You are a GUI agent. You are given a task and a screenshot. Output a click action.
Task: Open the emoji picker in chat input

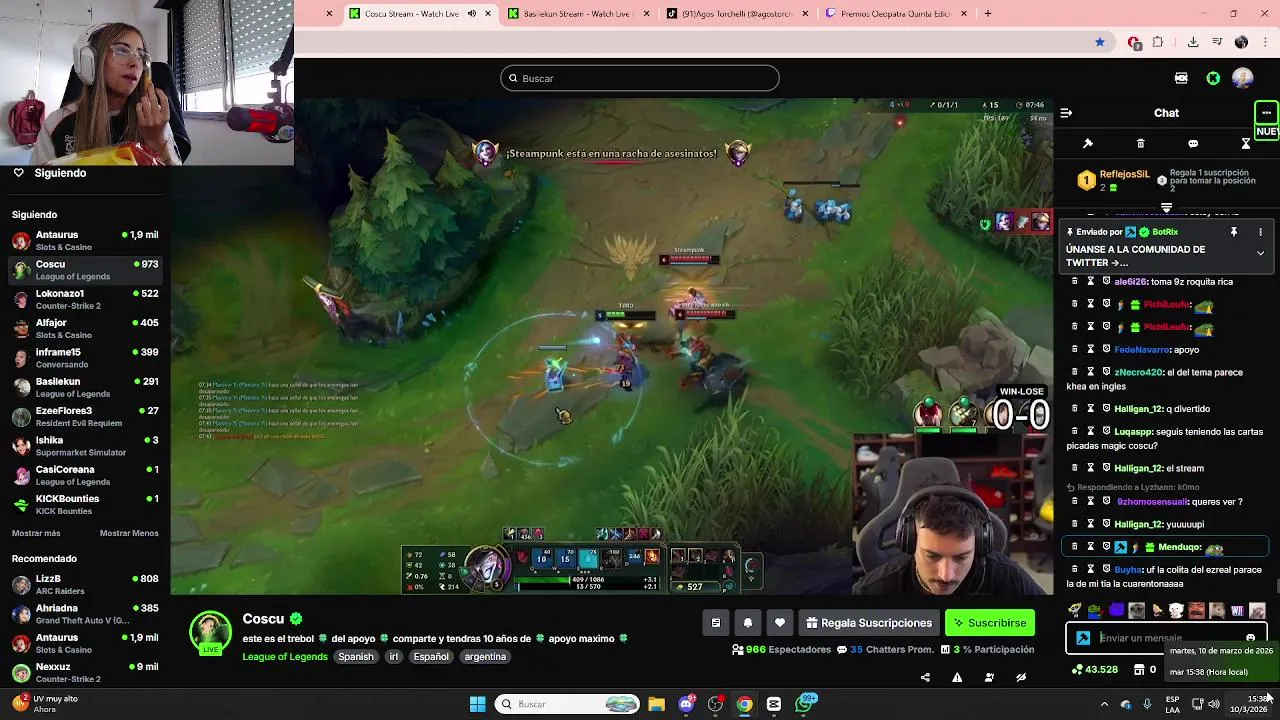[1250, 638]
